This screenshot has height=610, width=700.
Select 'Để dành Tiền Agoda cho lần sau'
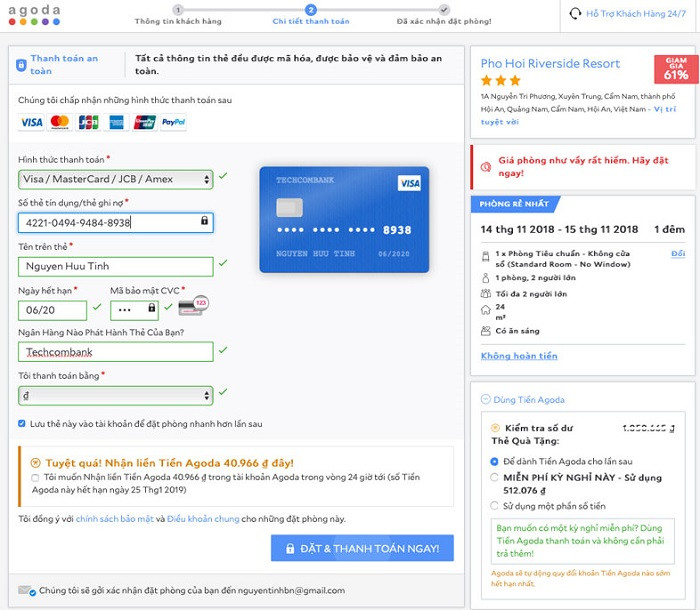(495, 462)
